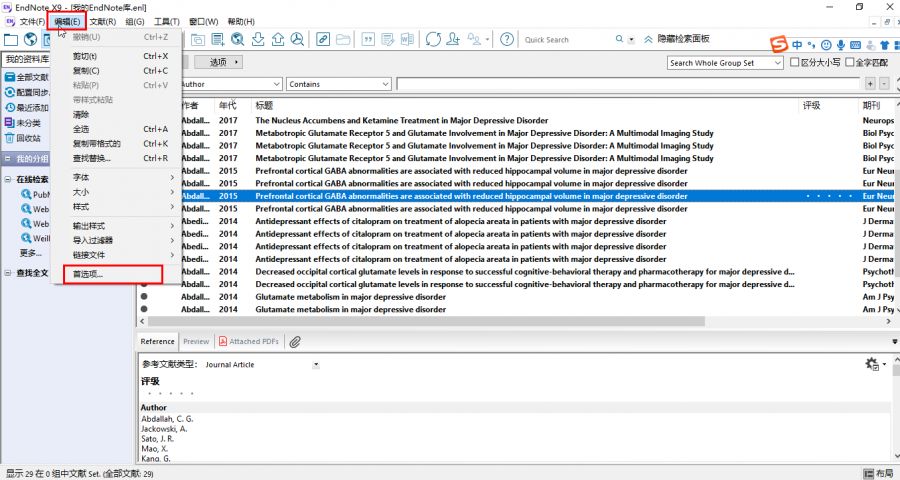Create a New Reference via toolbar icon
The width and height of the screenshot is (900, 480).
pyautogui.click(x=218, y=40)
